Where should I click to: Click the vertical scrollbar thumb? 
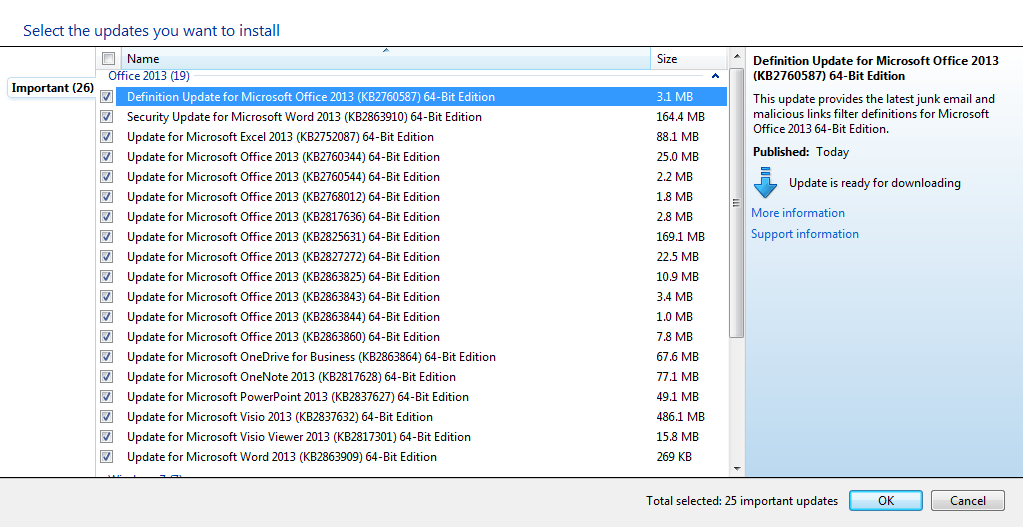coord(737,202)
